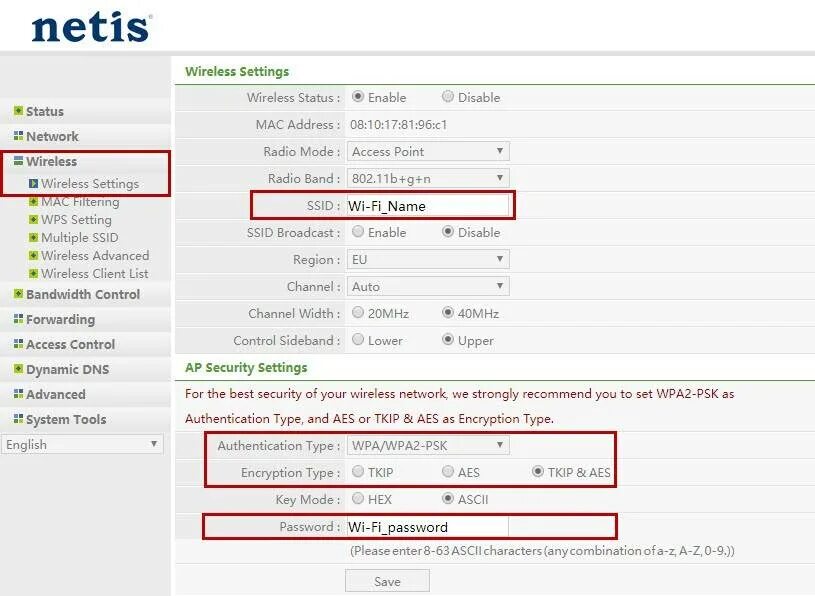Click the grid icon beside Forwarding
The image size is (815, 596).
pyautogui.click(x=18, y=319)
